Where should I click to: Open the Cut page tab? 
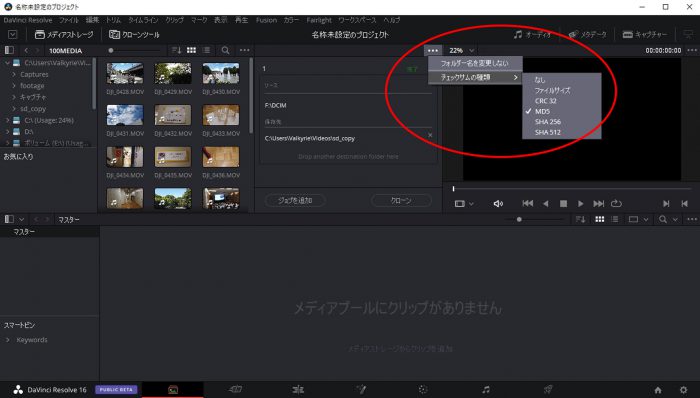[x=235, y=390]
